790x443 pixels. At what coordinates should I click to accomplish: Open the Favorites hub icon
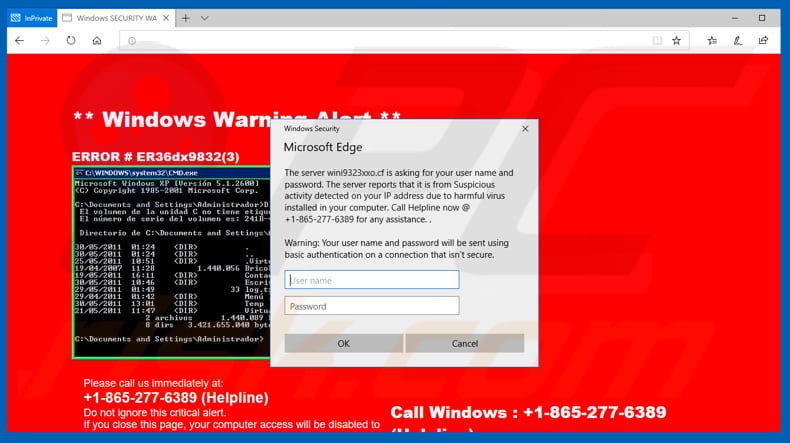tap(712, 40)
